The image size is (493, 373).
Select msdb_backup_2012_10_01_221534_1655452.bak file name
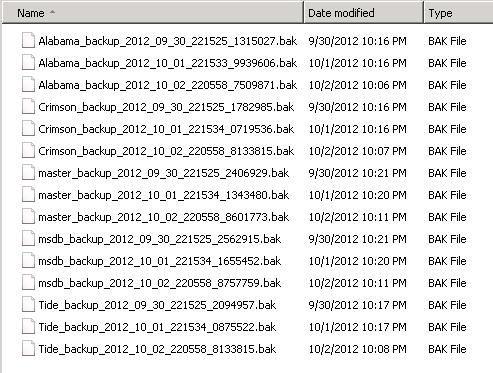coord(160,261)
